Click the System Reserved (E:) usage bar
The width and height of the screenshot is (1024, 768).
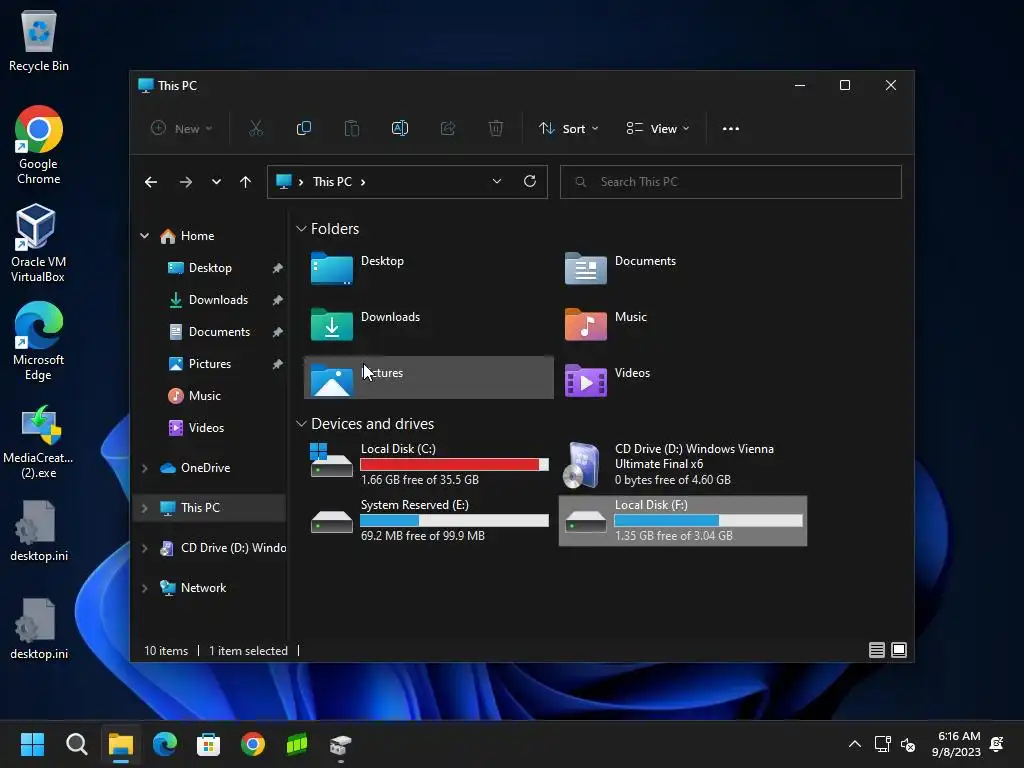[454, 520]
